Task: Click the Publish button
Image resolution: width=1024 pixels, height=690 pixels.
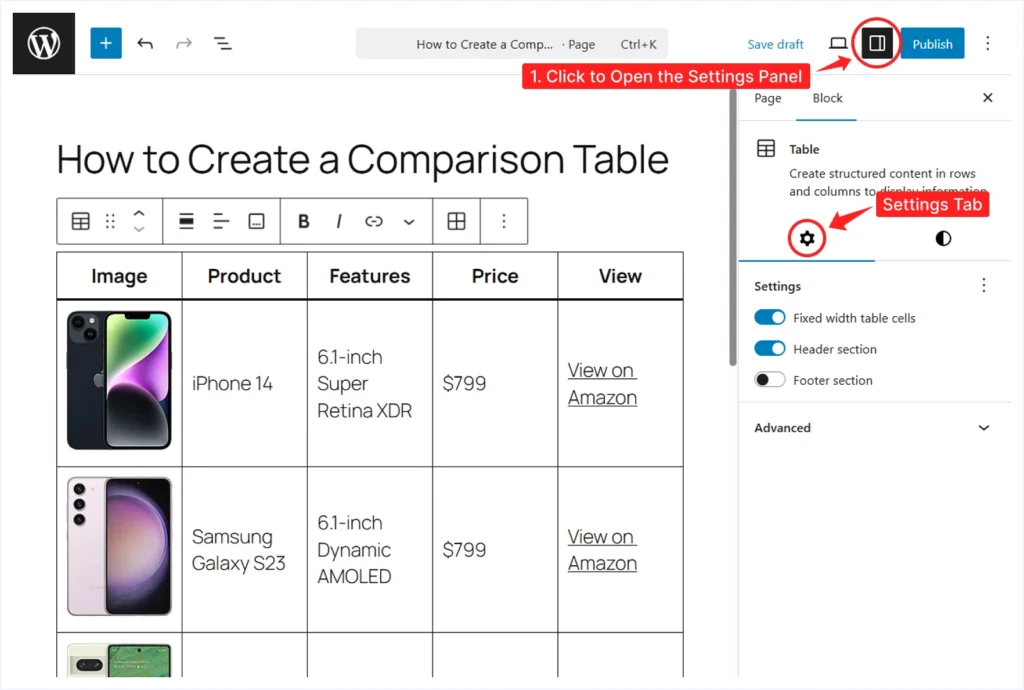Action: click(x=932, y=44)
